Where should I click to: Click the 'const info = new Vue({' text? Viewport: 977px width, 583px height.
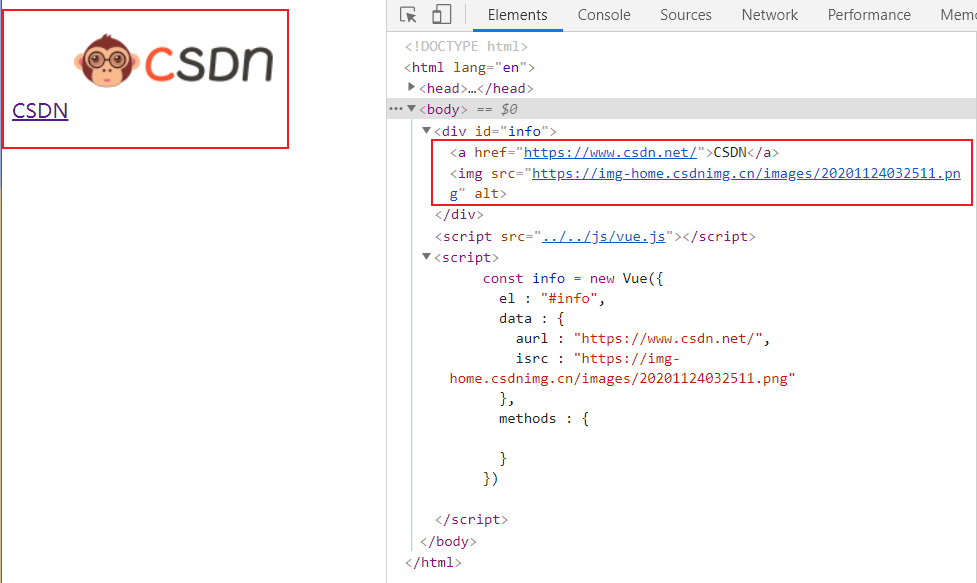coord(573,278)
